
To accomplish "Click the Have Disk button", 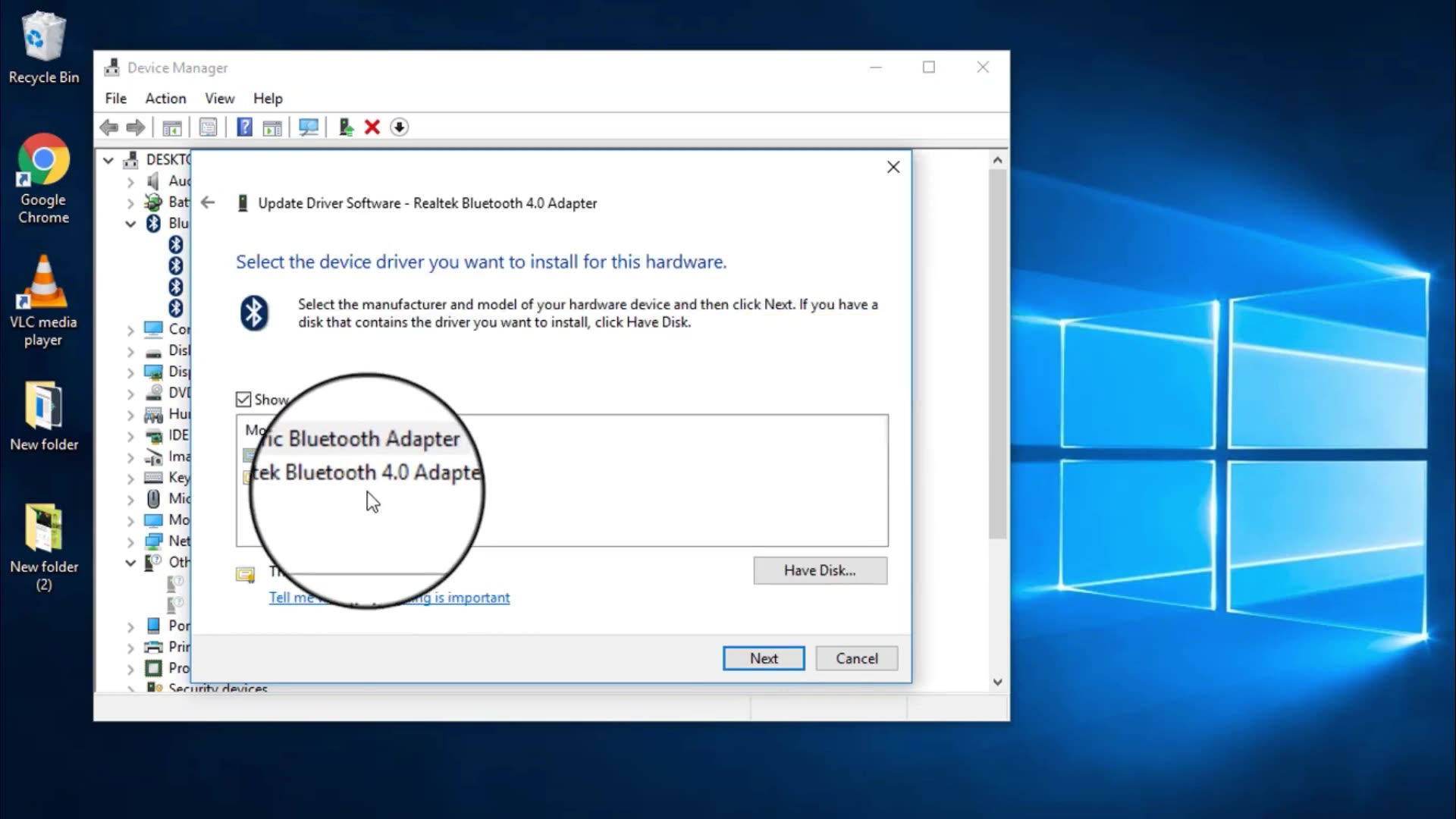I will 820,570.
